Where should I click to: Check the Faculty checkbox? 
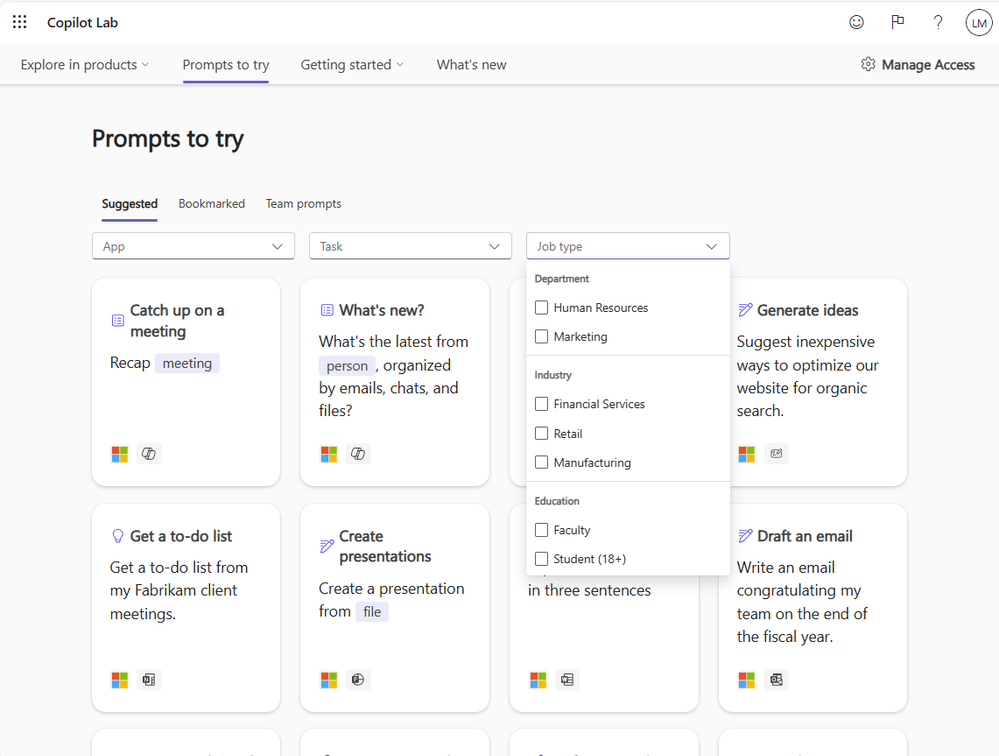(542, 530)
